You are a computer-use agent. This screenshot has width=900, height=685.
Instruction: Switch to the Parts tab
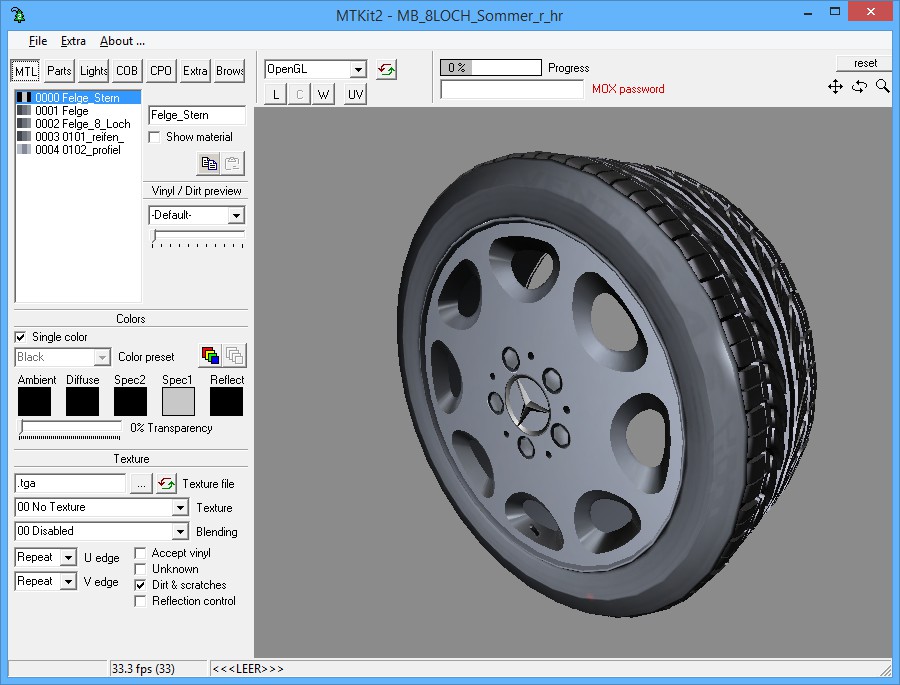point(59,71)
